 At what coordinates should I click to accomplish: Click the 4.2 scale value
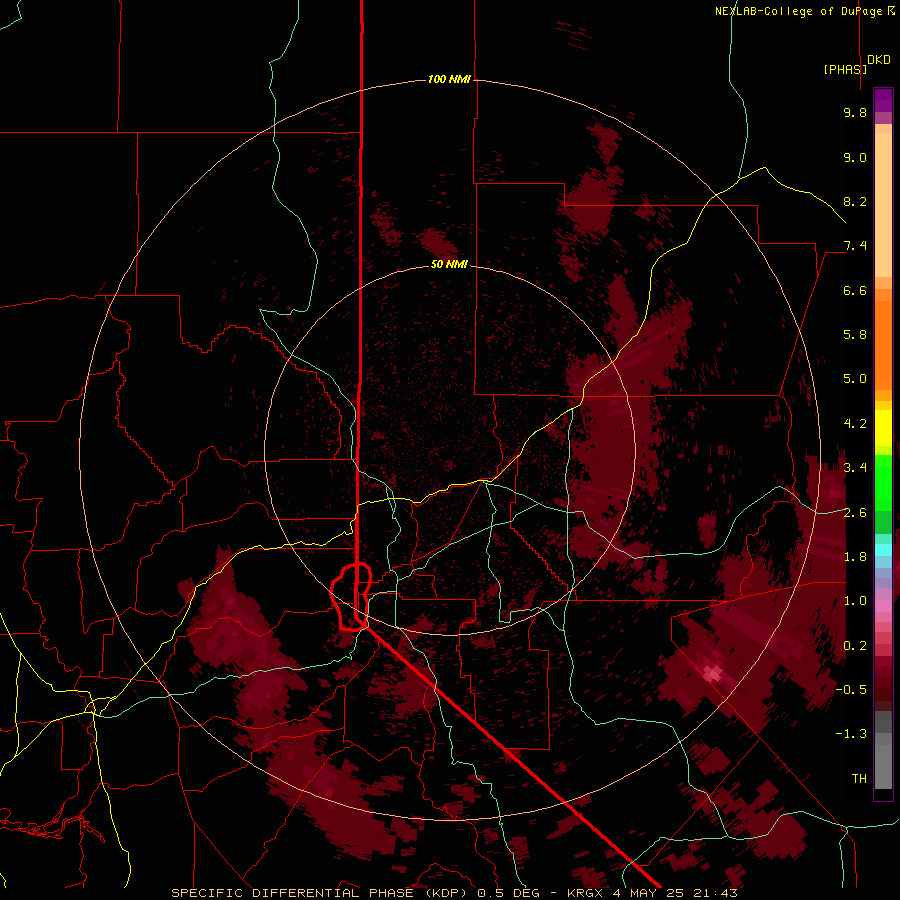click(x=855, y=424)
